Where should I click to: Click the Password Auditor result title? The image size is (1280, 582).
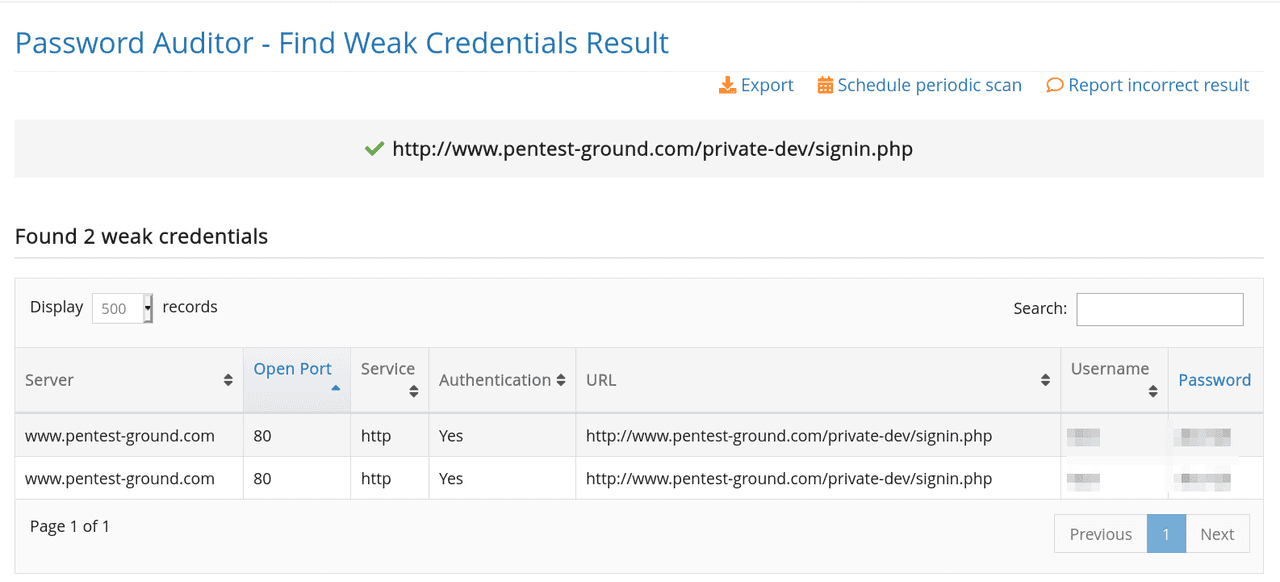(x=340, y=43)
